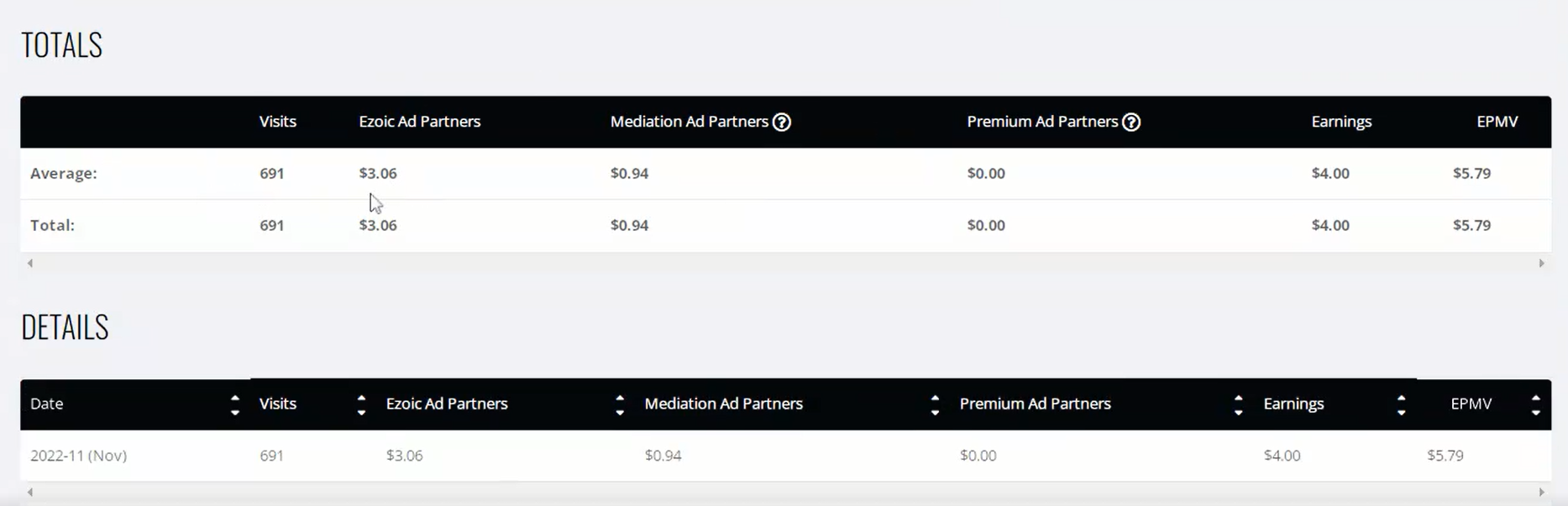Sort details by Mediation Ad Partners arrows

coord(935,404)
